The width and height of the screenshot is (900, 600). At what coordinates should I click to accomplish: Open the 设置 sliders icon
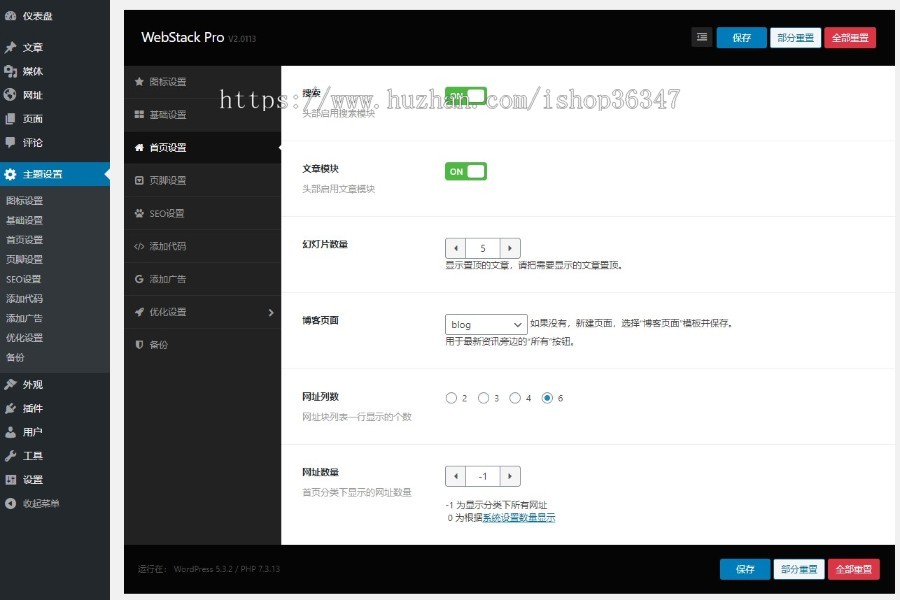pyautogui.click(x=10, y=479)
